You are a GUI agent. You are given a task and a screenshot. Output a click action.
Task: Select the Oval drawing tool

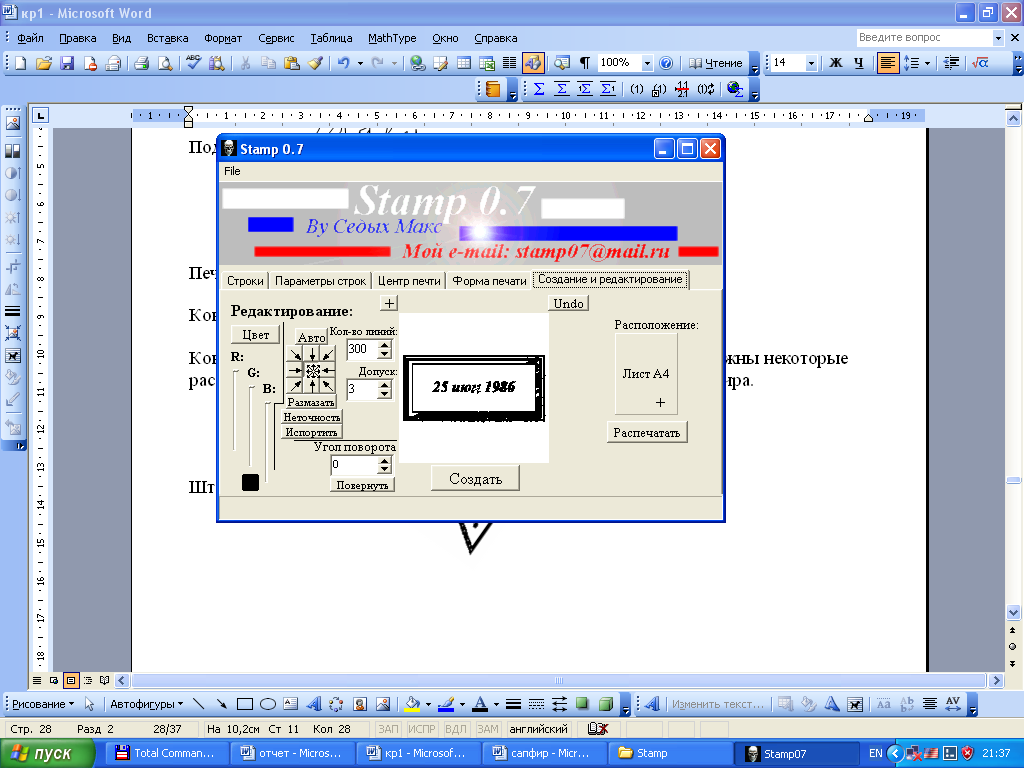[268, 704]
